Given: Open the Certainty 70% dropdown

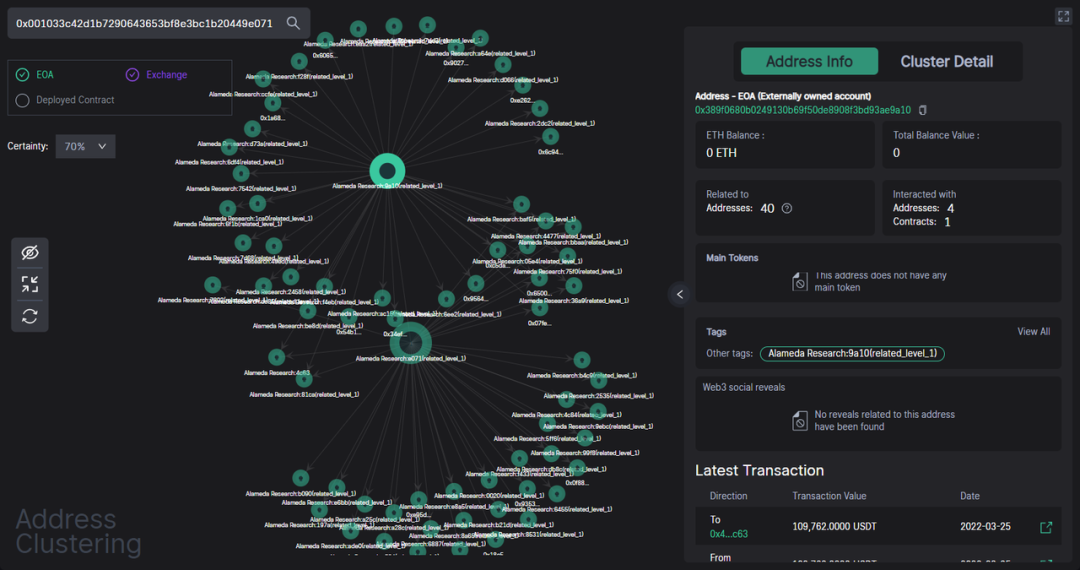Looking at the screenshot, I should tap(85, 147).
